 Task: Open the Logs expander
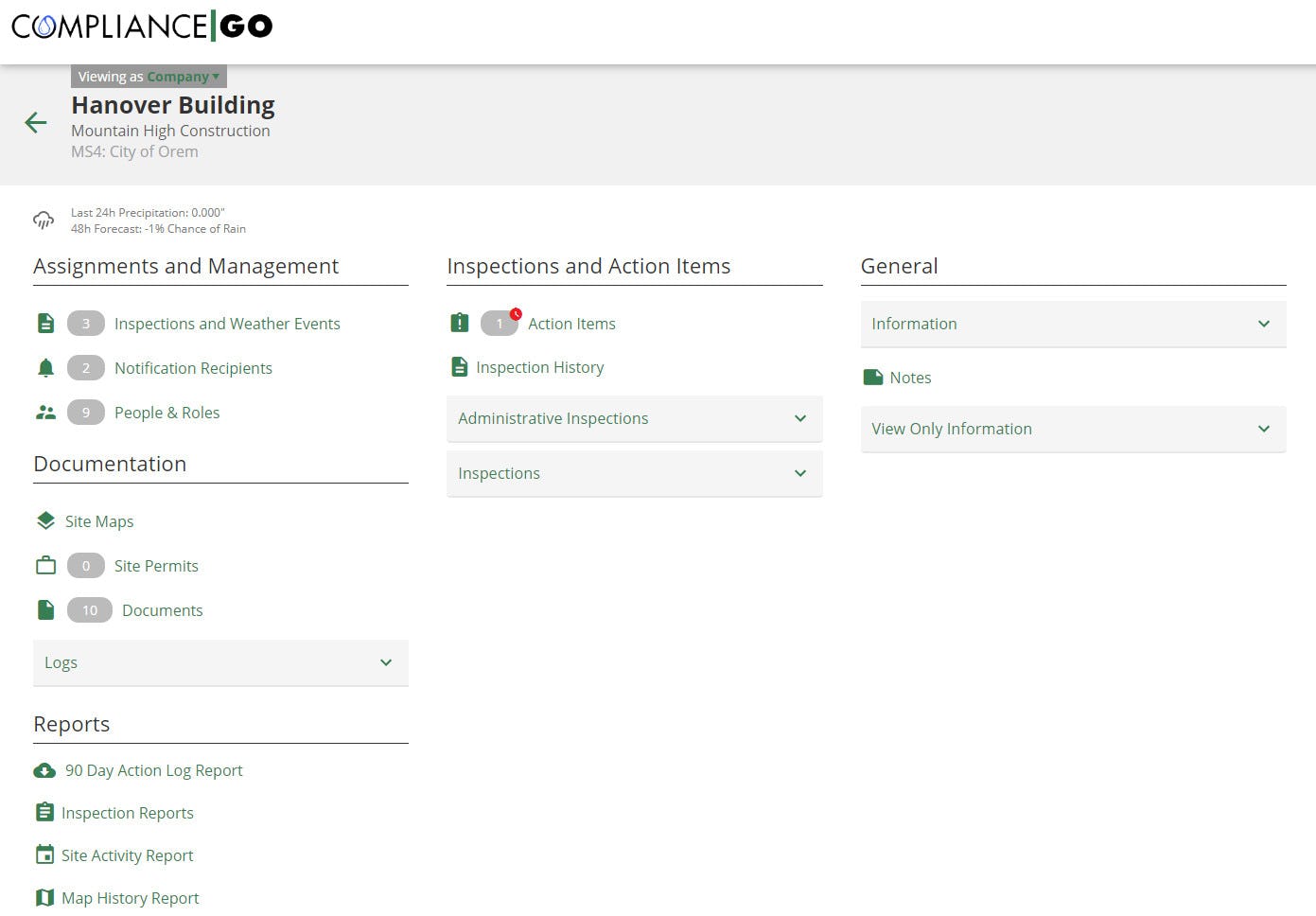point(385,662)
